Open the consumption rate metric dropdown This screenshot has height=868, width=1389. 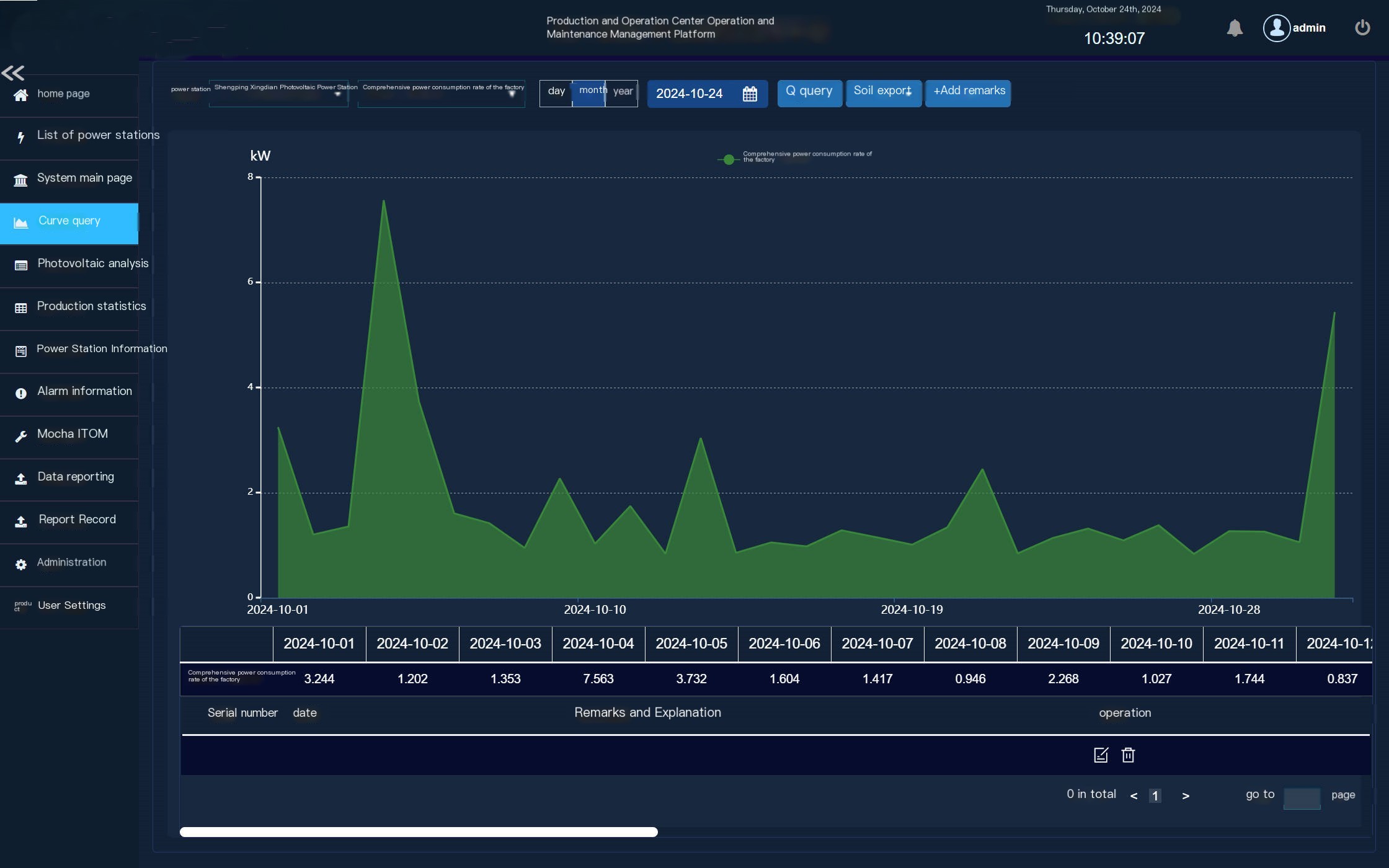coord(441,93)
